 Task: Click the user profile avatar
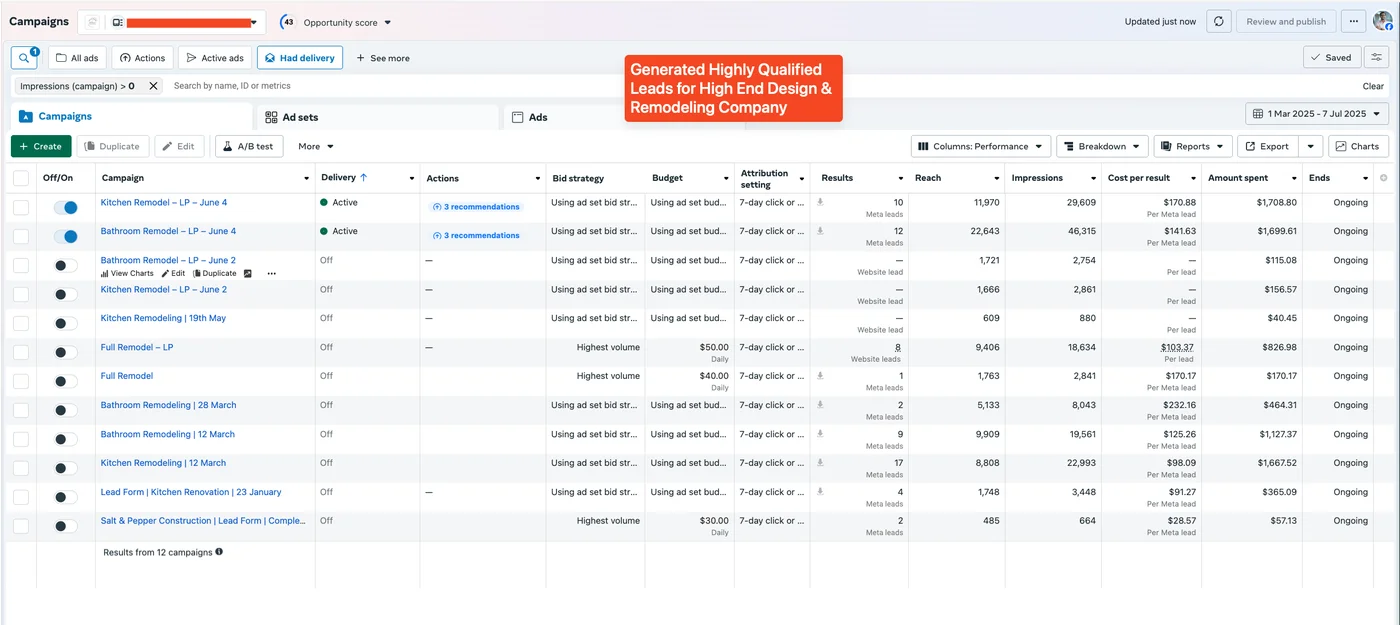coord(1383,21)
